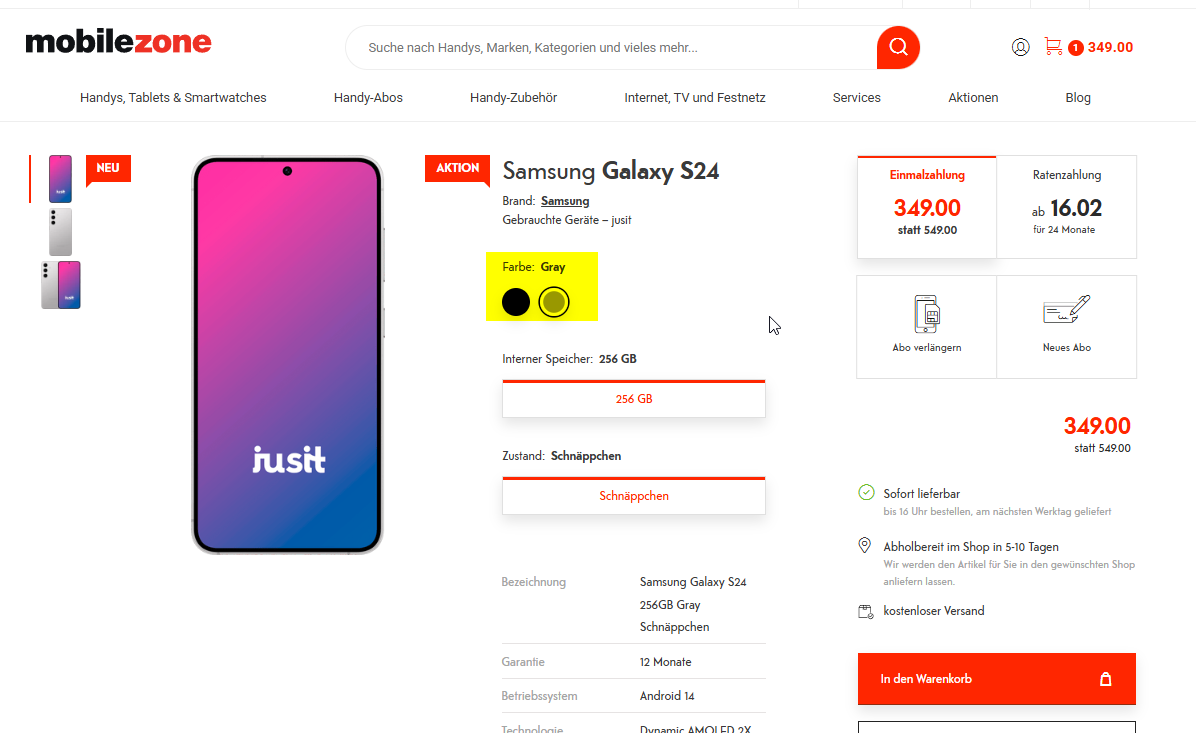Switch to the Ratenzahlung payment tab
1196x733 pixels.
coord(1066,207)
